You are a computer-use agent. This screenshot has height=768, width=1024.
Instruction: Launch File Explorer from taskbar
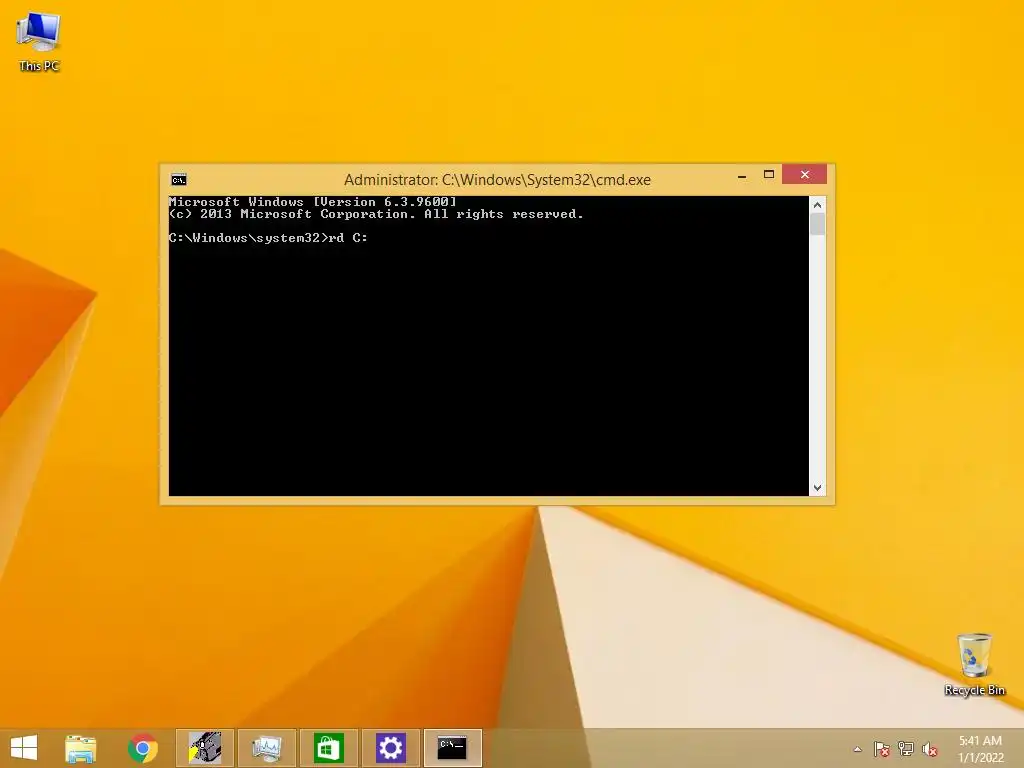click(80, 748)
